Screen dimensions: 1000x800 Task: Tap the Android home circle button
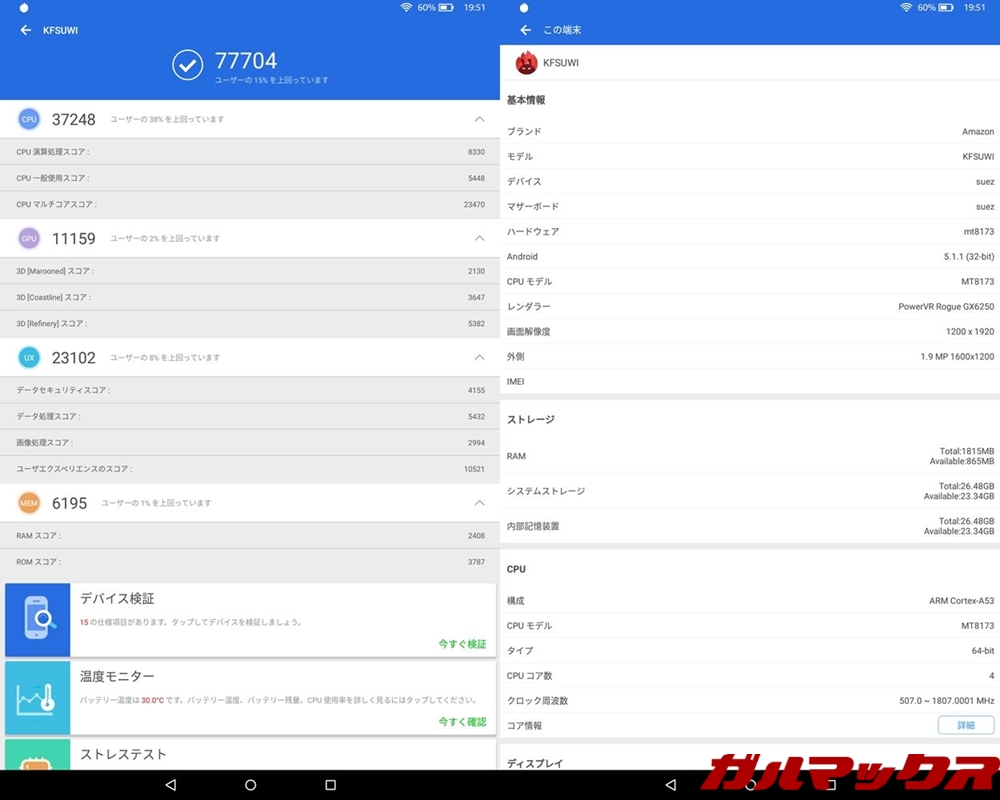coord(250,786)
